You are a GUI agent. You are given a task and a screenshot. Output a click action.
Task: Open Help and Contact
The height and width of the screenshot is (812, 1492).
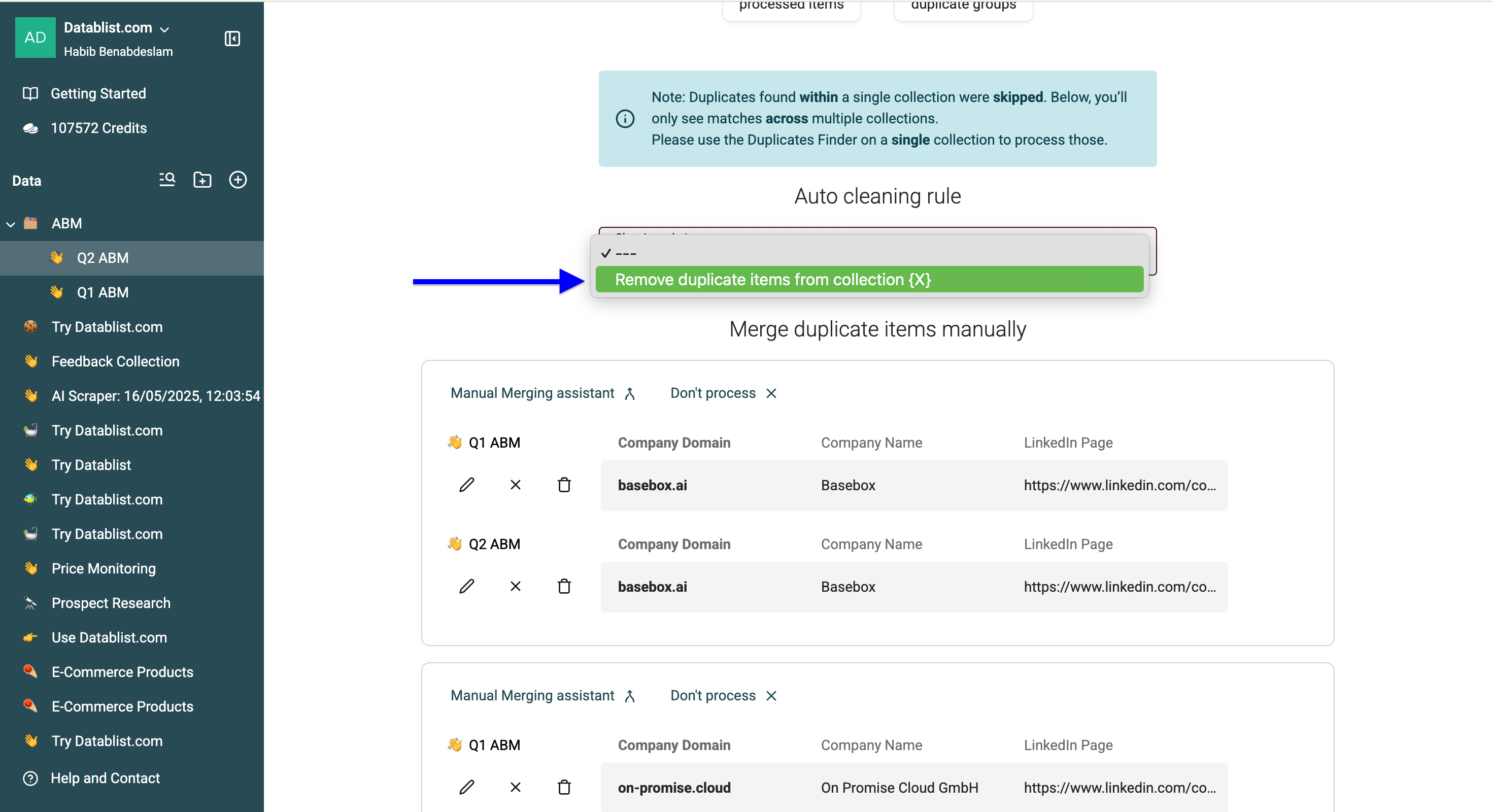(x=105, y=779)
